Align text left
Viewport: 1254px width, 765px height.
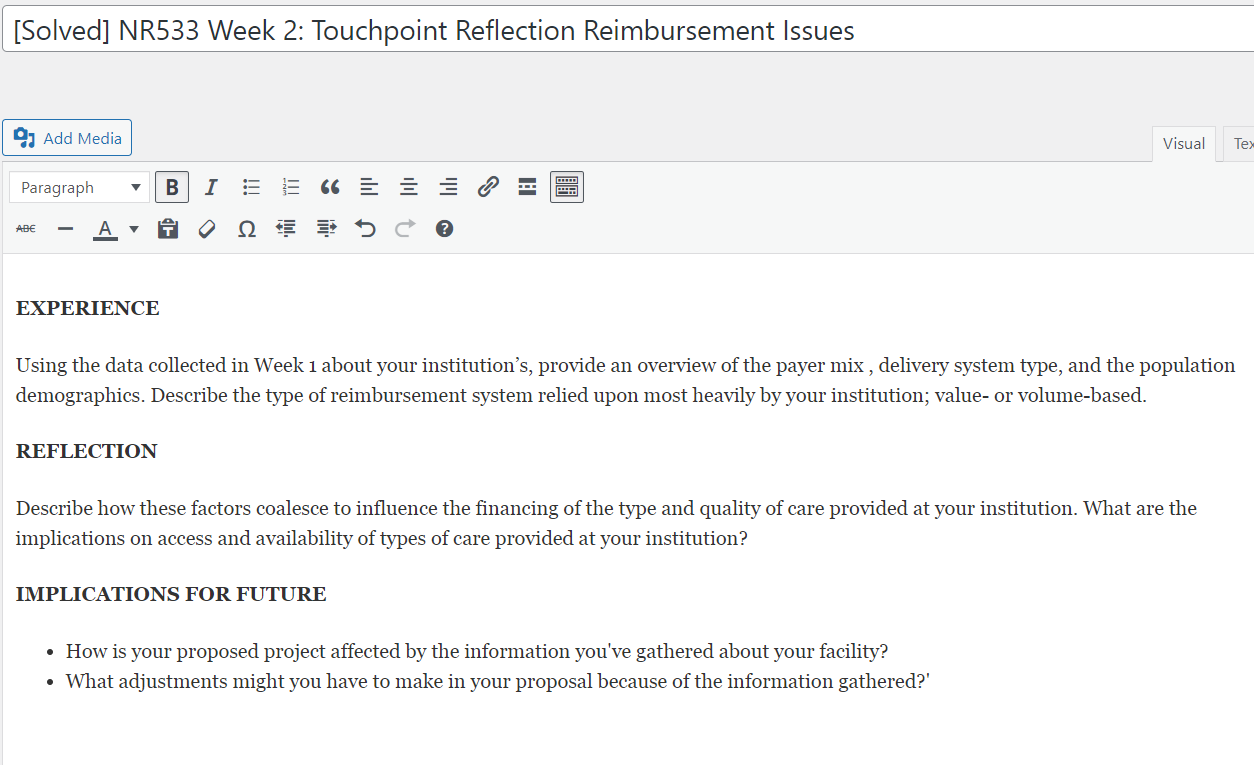(x=369, y=187)
